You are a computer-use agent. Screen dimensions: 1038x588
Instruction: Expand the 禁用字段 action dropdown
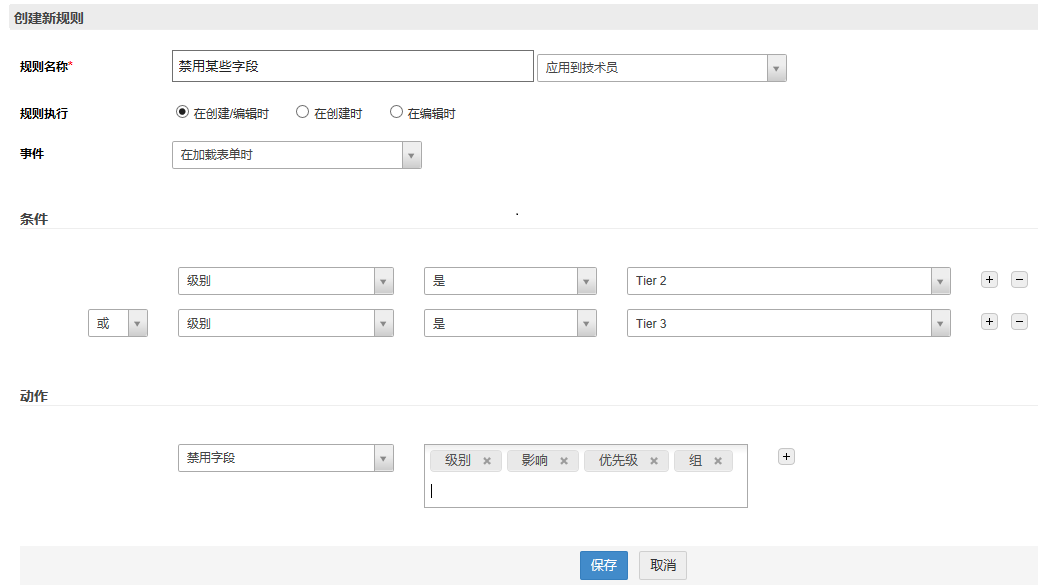[x=285, y=458]
